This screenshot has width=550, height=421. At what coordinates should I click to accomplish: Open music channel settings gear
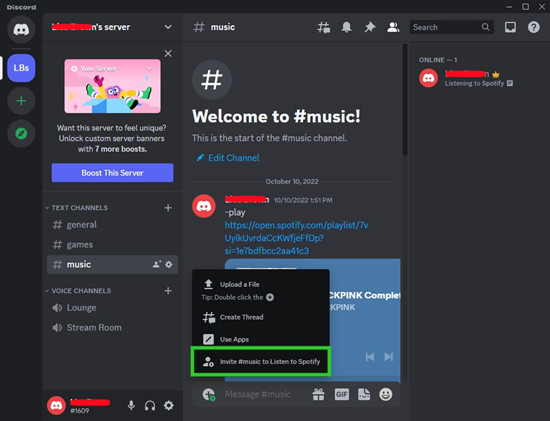169,264
